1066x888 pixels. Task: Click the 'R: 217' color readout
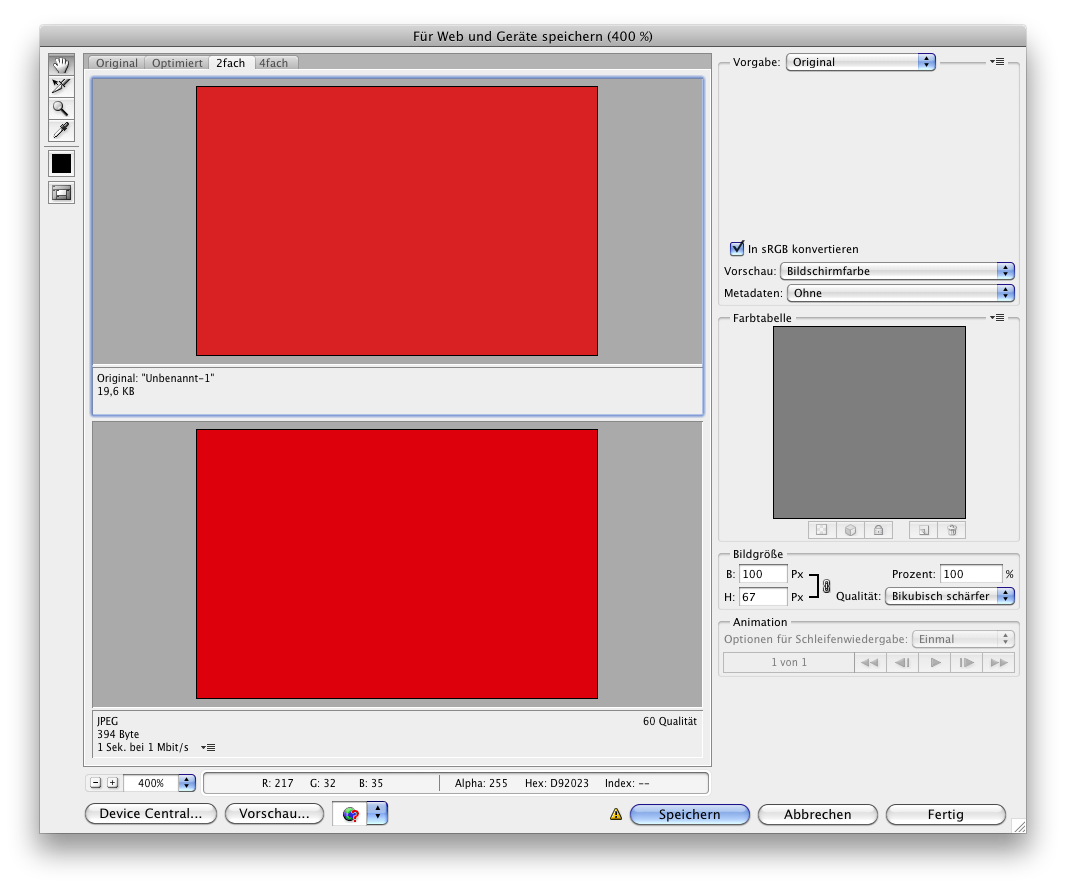(x=277, y=783)
